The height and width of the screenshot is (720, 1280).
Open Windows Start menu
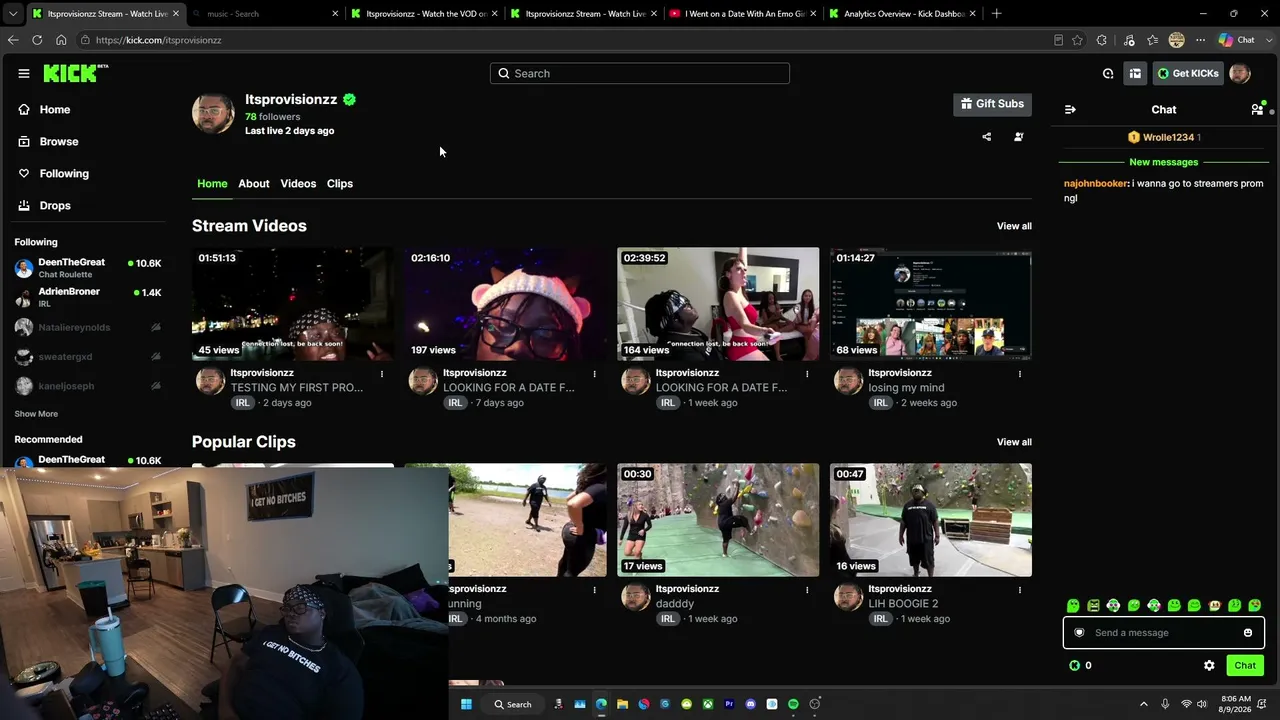click(x=466, y=704)
